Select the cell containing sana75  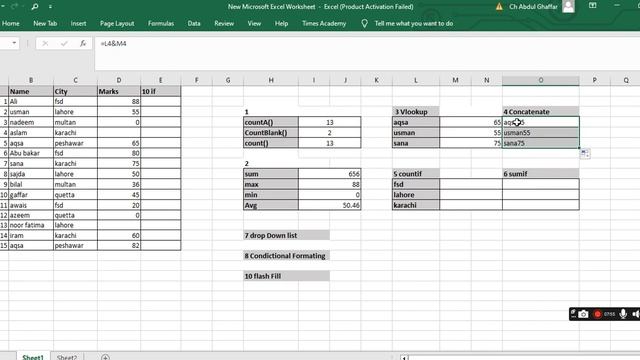[x=540, y=143]
